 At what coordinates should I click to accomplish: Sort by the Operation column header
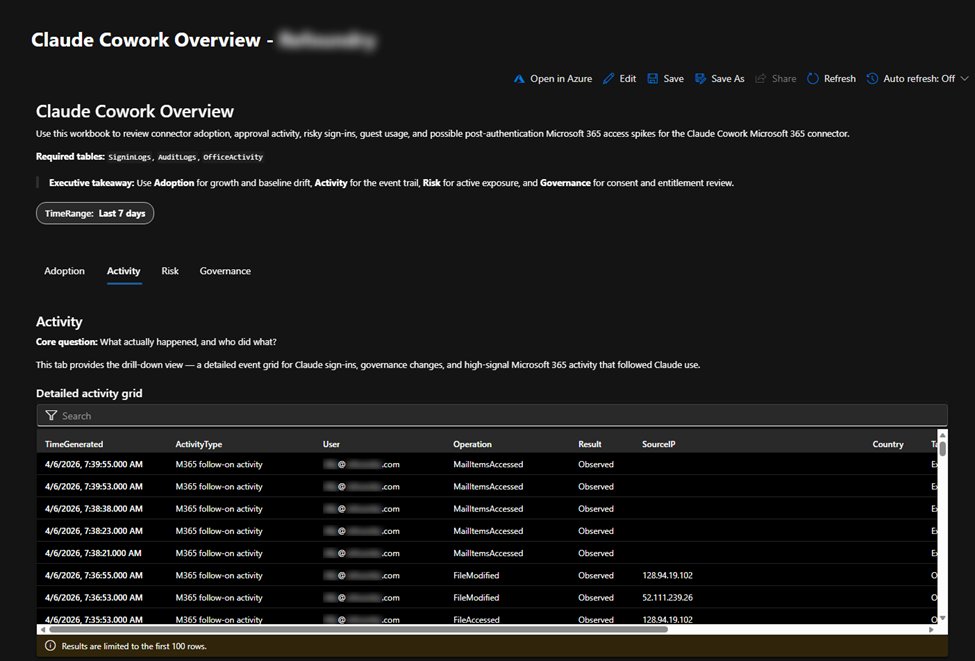click(x=472, y=444)
